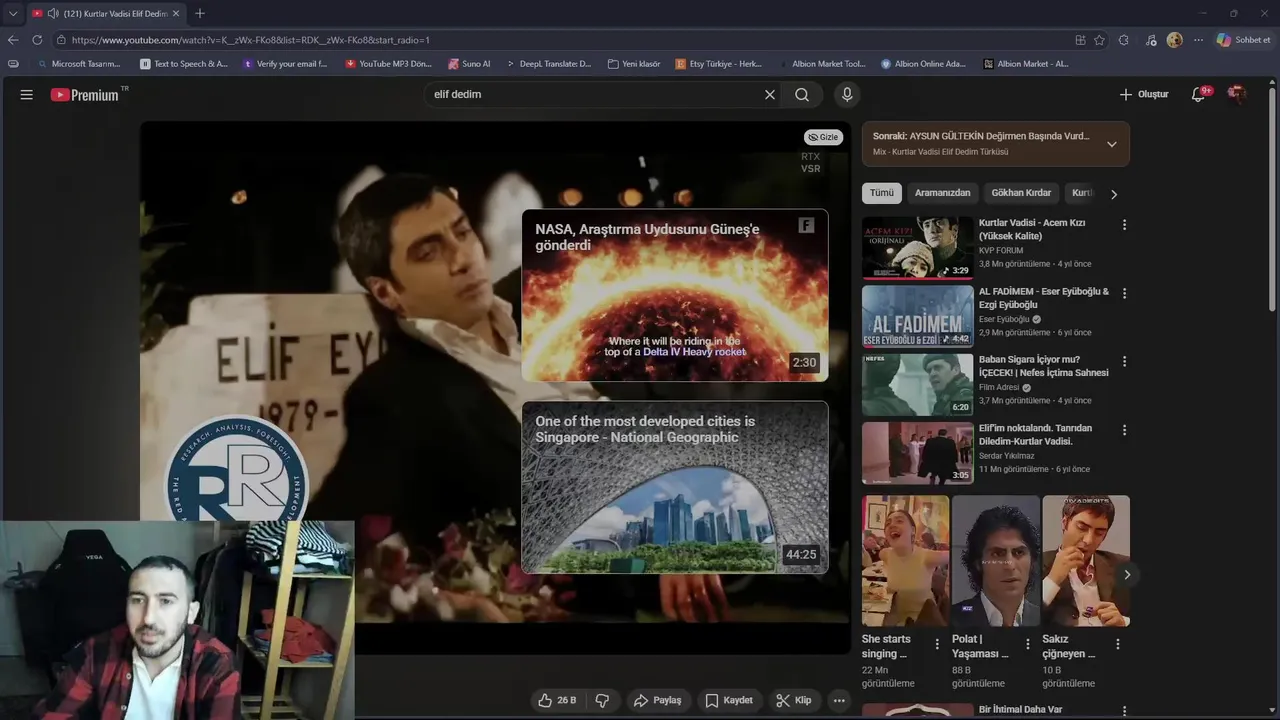
Task: Play Kurtlar Vadisi - Acem Kızı thumbnail
Action: coord(917,248)
